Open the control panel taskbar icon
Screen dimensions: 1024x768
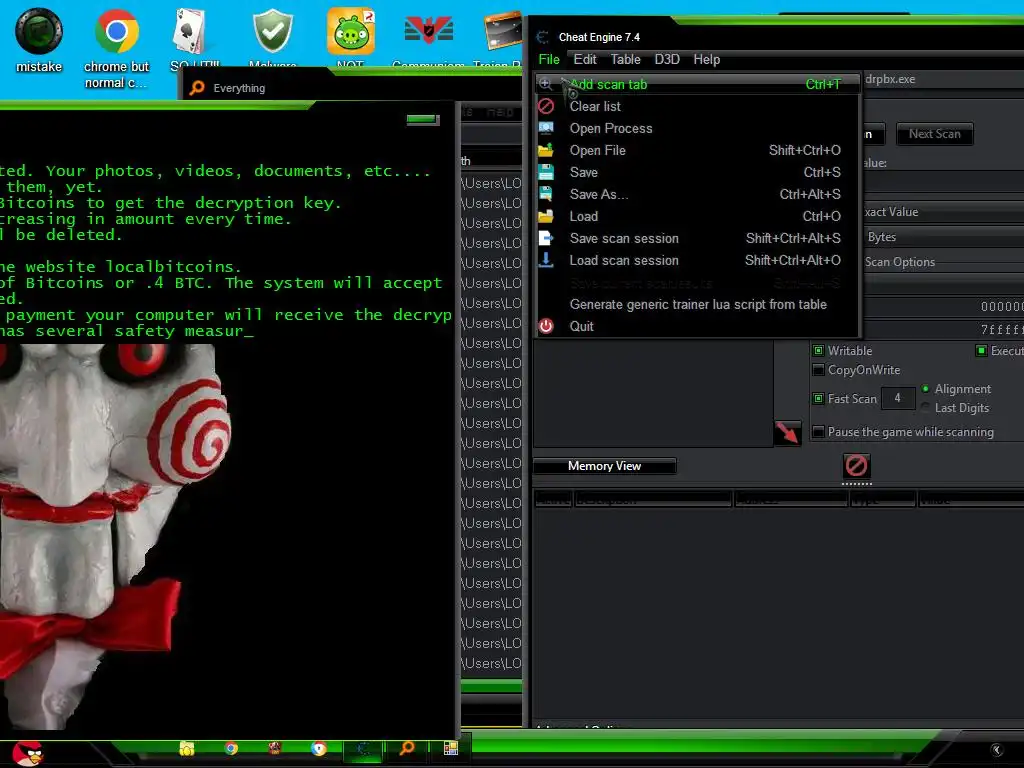451,748
